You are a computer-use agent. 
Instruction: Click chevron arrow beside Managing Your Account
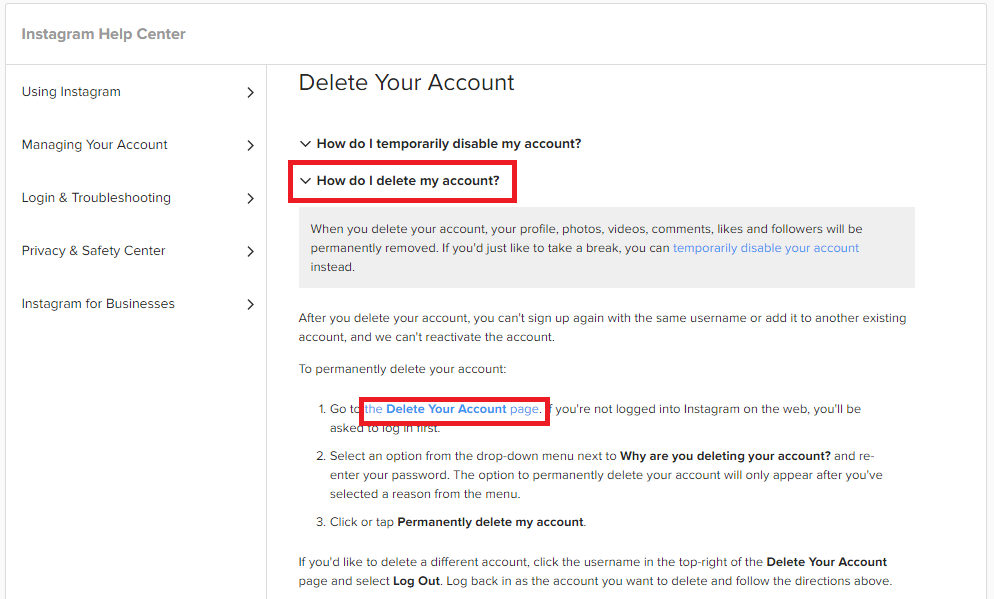pos(250,146)
